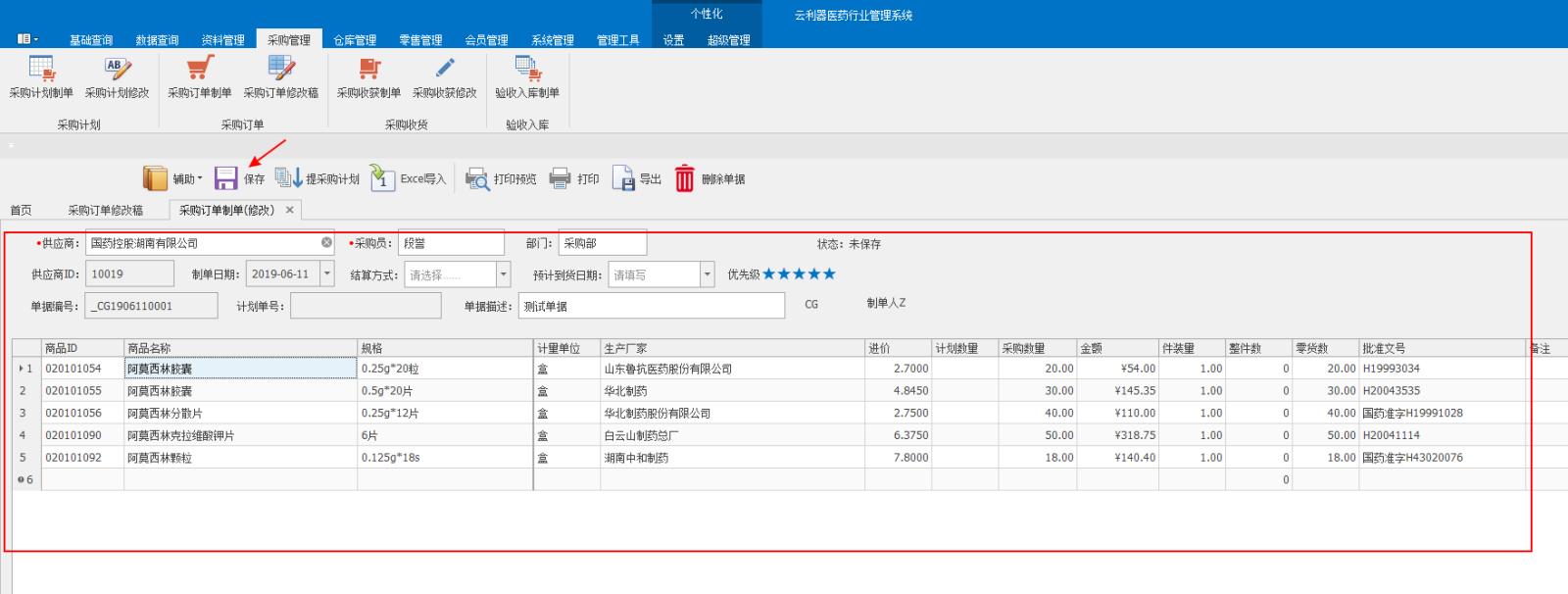Delete the document with 删除单据 trash icon

click(685, 178)
